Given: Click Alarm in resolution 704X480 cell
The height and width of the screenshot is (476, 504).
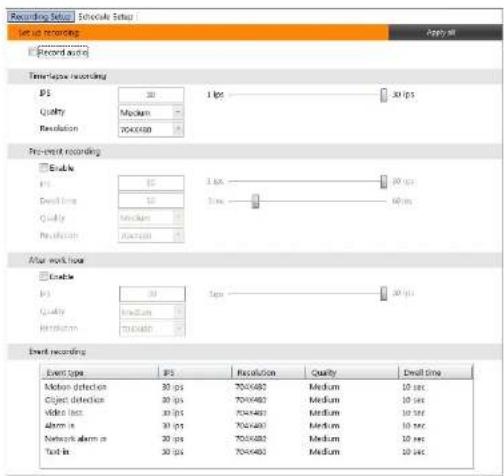Looking at the screenshot, I should point(251,426).
